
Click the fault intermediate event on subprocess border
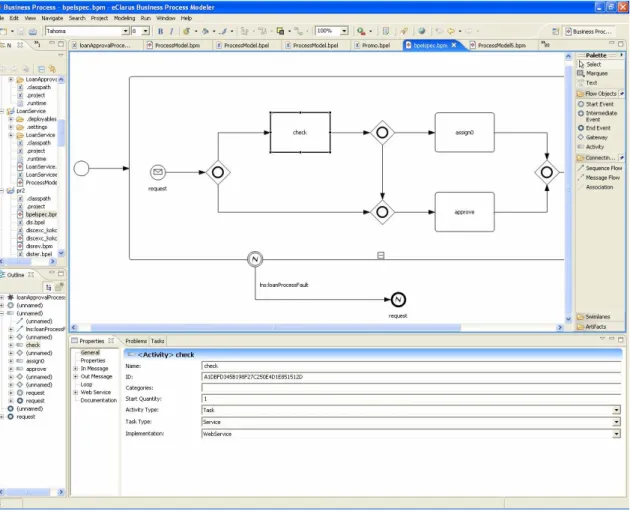[x=255, y=259]
